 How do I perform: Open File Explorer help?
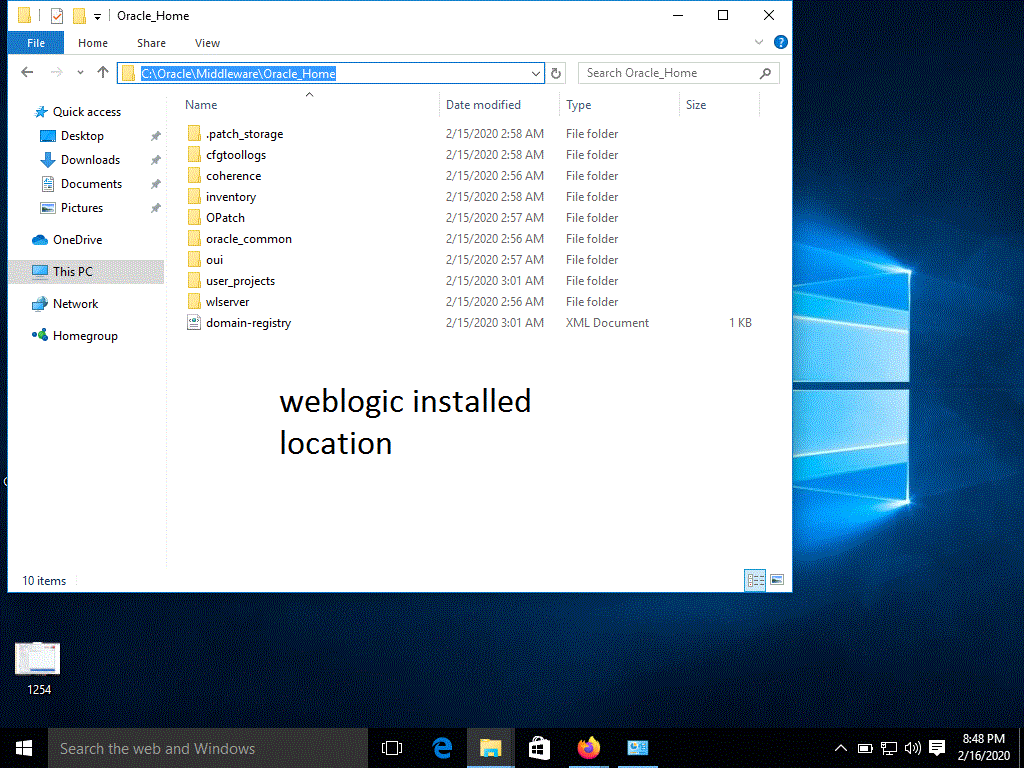point(780,42)
